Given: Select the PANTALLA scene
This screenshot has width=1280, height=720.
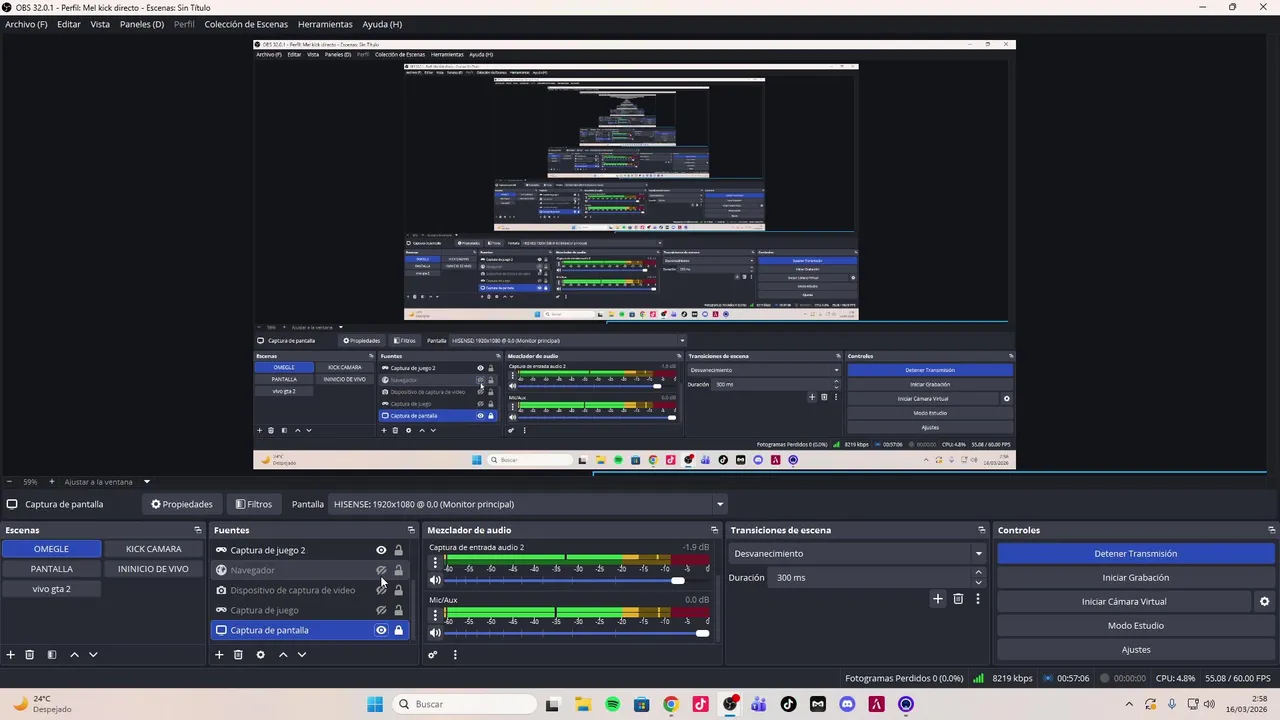Looking at the screenshot, I should point(52,569).
